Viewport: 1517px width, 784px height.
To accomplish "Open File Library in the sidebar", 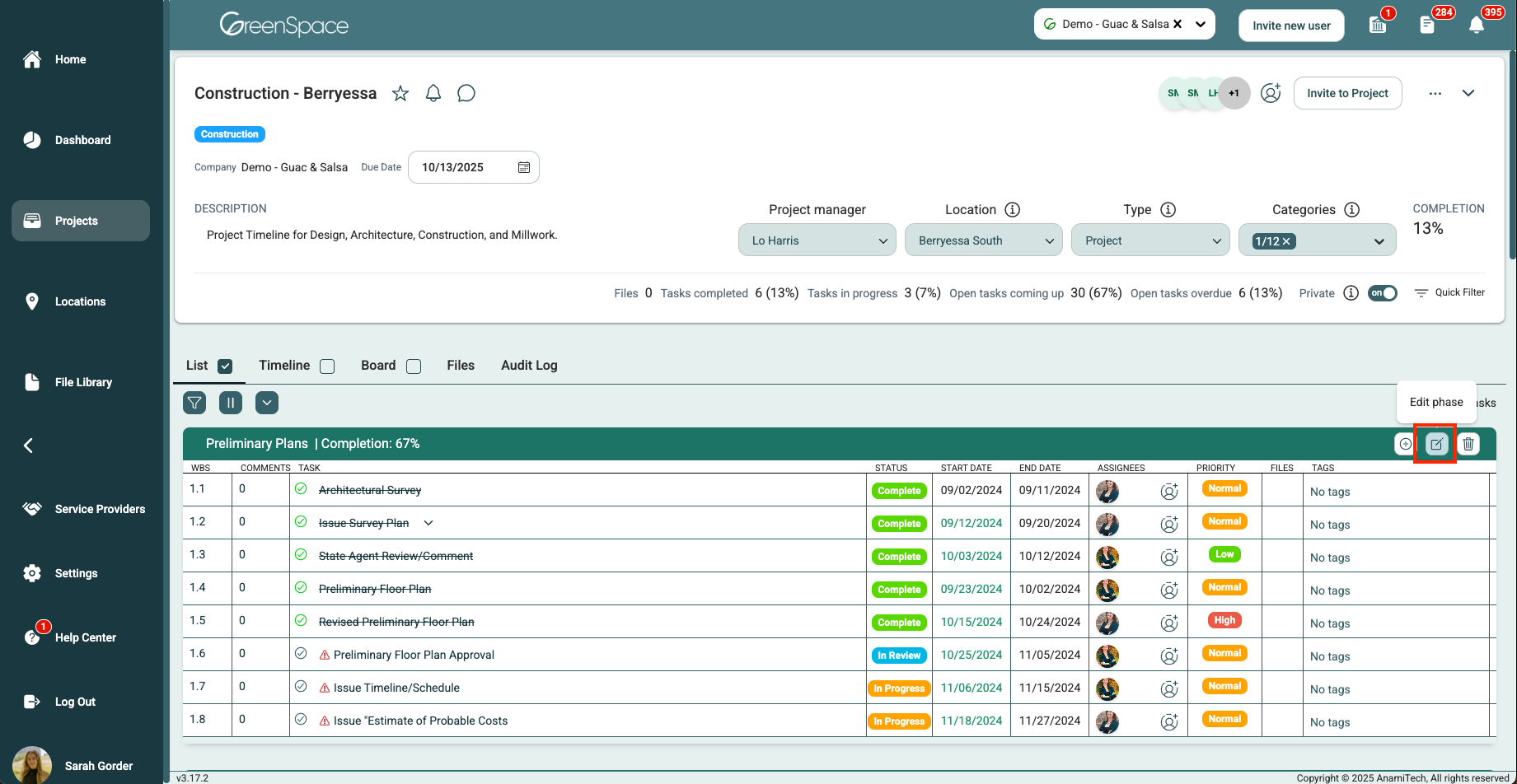I will [82, 382].
